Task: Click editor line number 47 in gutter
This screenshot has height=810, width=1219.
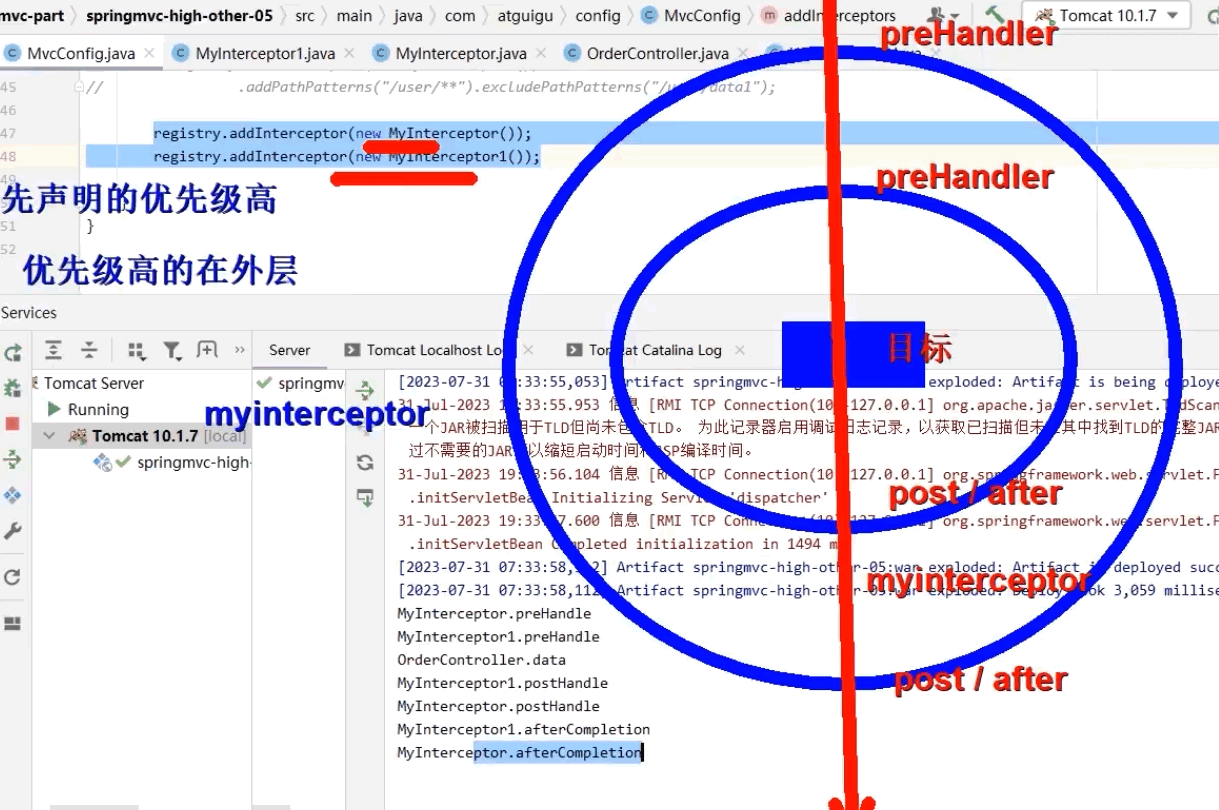Action: tap(9, 133)
